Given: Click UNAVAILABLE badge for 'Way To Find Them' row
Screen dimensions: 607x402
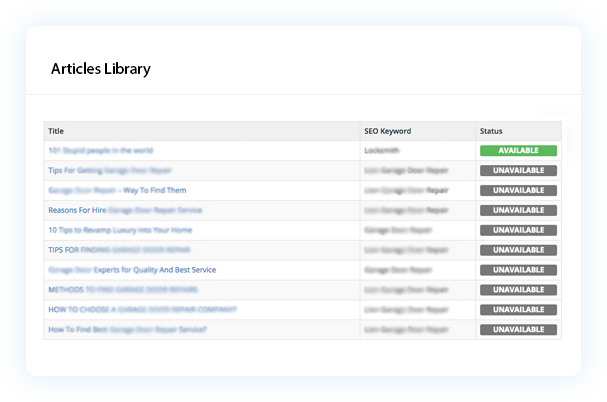Looking at the screenshot, I should 518,190.
